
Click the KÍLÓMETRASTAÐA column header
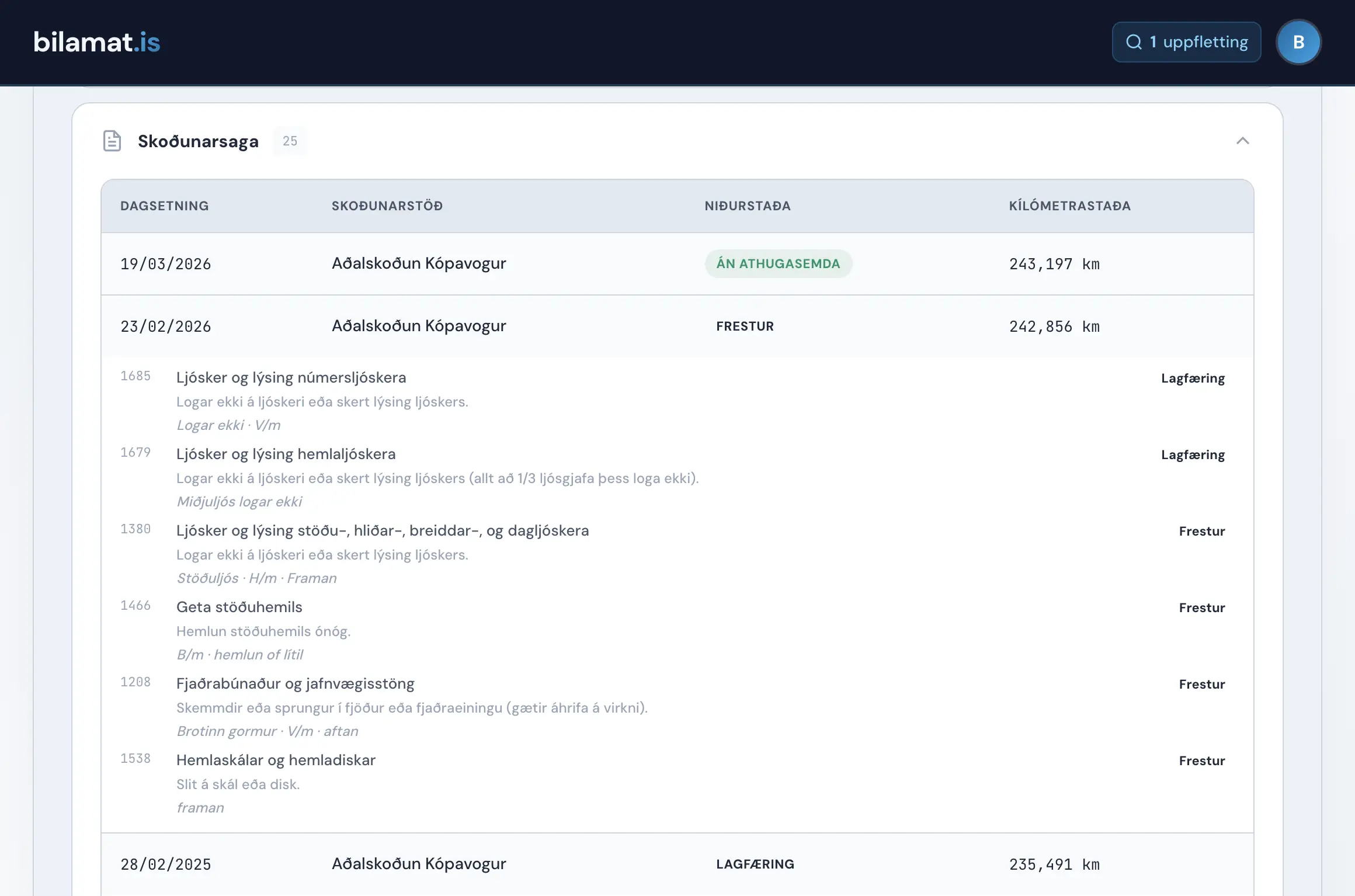point(1070,206)
